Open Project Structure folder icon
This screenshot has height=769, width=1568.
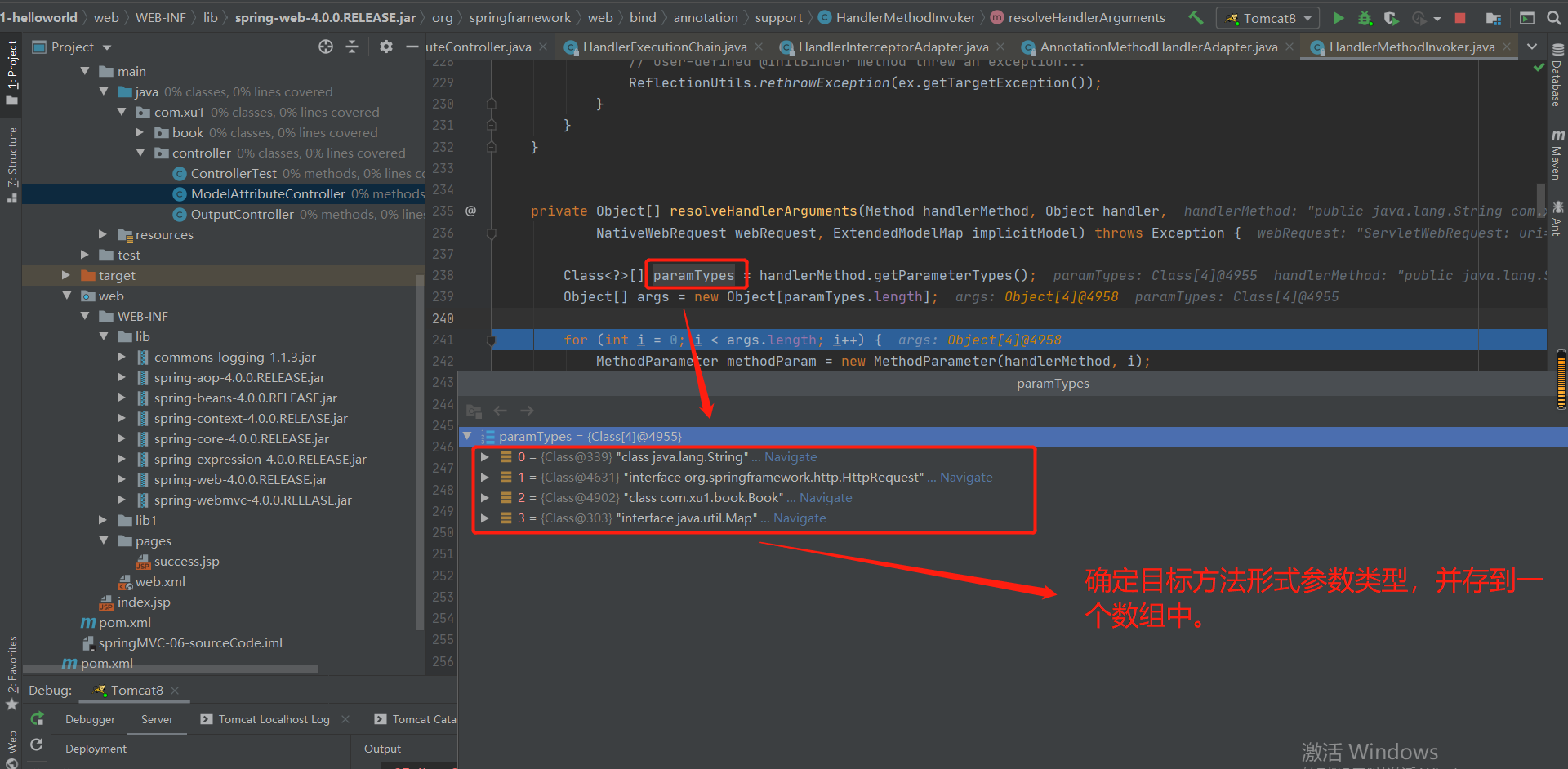tap(1494, 17)
